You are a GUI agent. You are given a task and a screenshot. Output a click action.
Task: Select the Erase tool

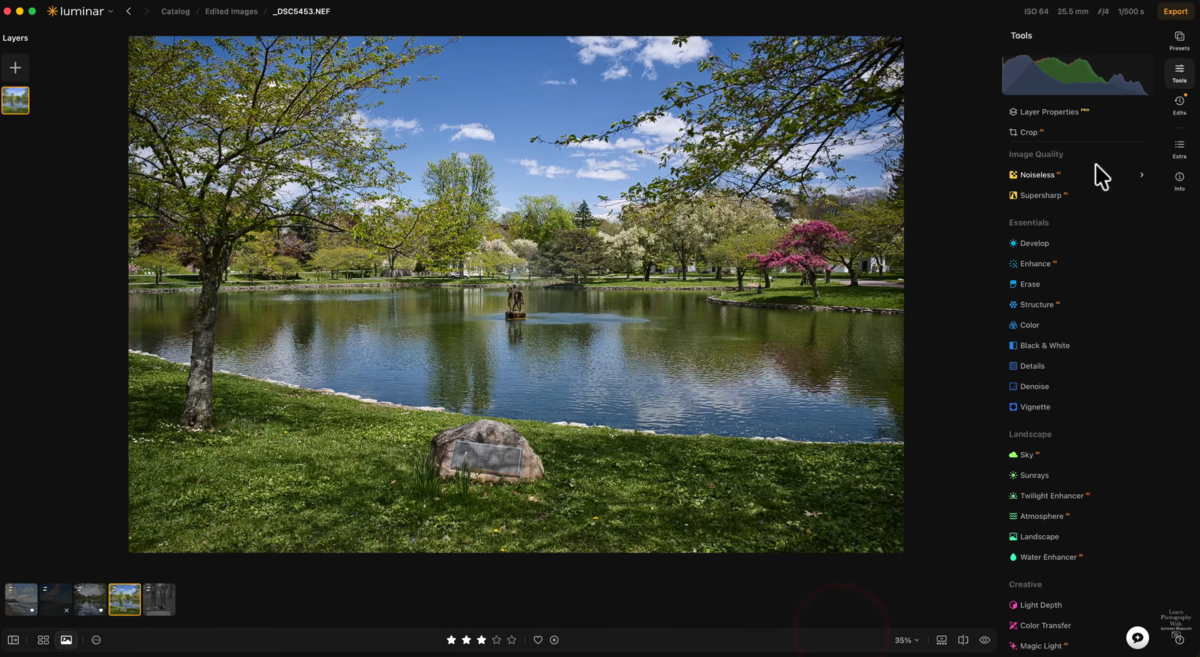[1024, 284]
